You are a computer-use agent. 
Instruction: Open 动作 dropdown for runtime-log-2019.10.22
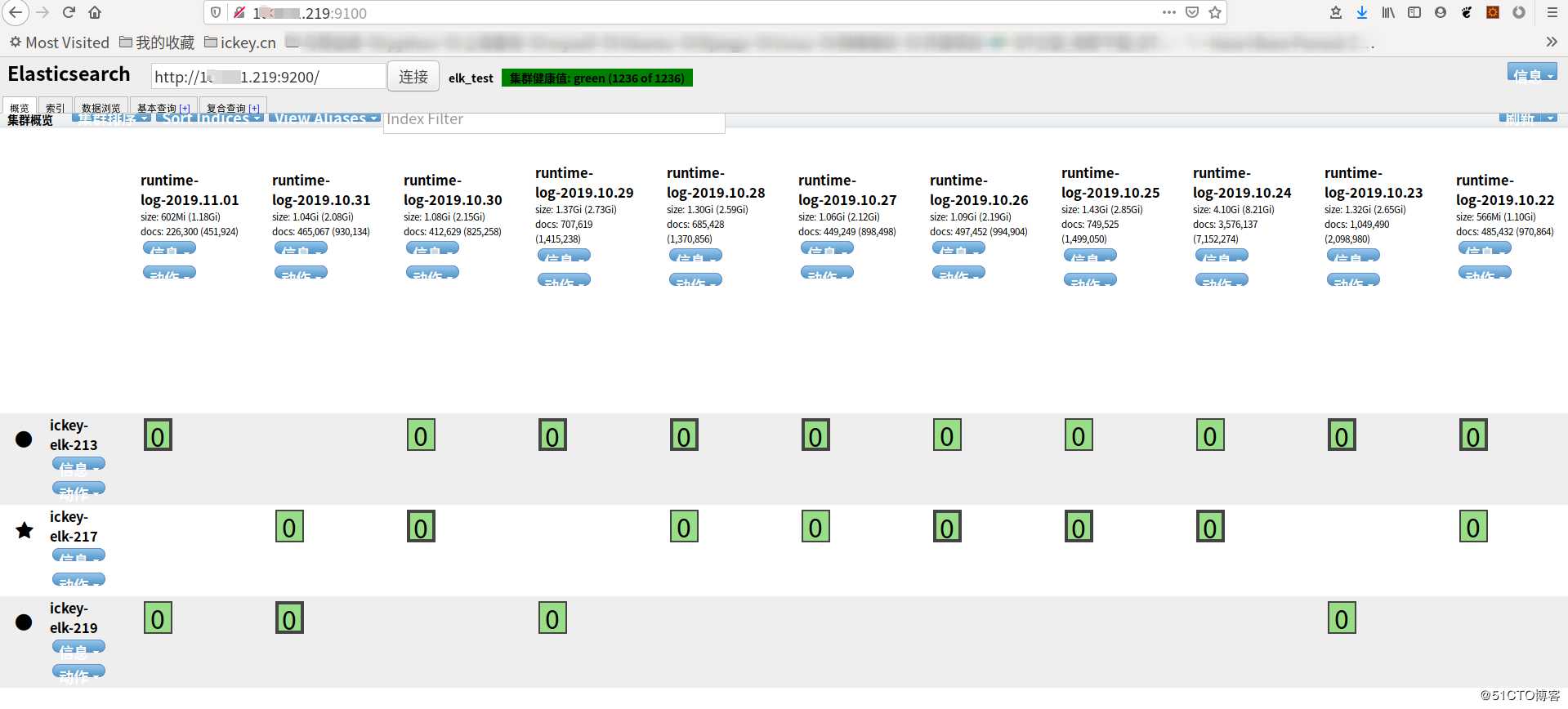[x=1485, y=273]
